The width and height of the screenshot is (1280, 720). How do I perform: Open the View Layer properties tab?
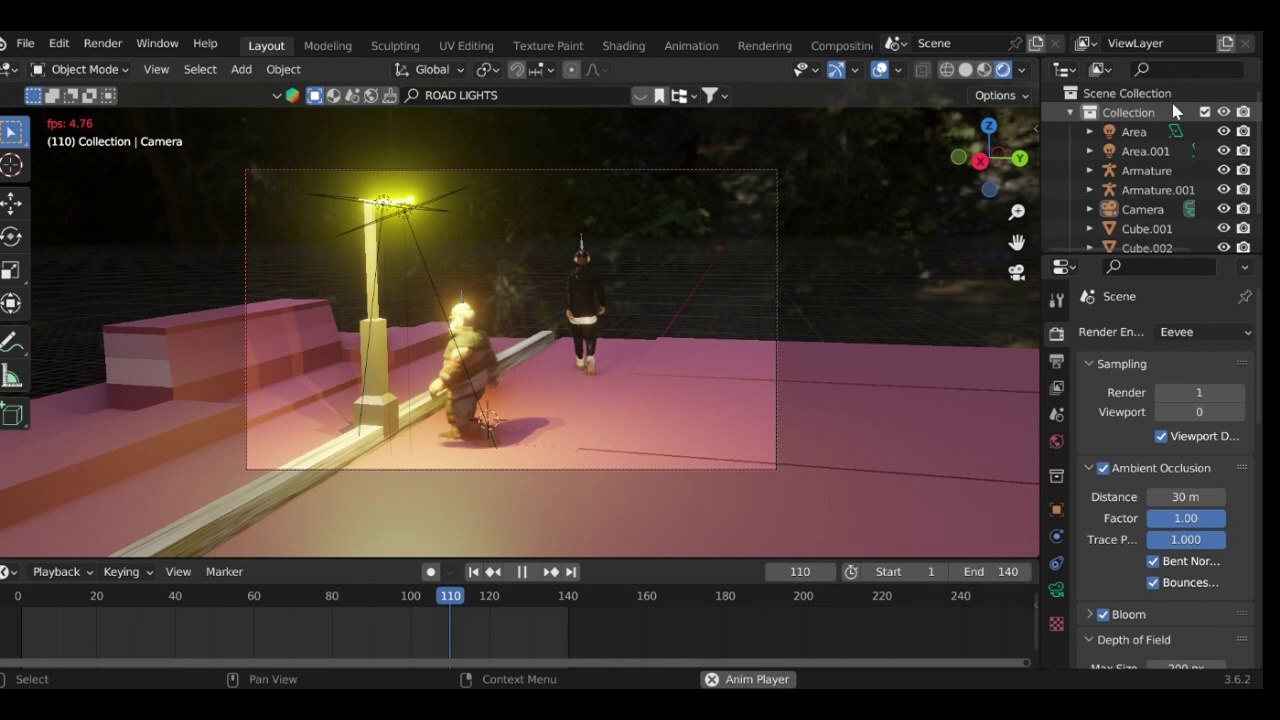[x=1057, y=387]
